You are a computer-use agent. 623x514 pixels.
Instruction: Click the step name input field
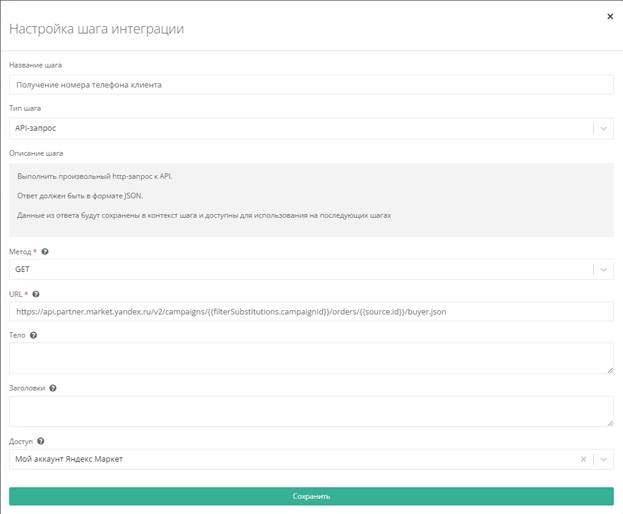pos(311,85)
